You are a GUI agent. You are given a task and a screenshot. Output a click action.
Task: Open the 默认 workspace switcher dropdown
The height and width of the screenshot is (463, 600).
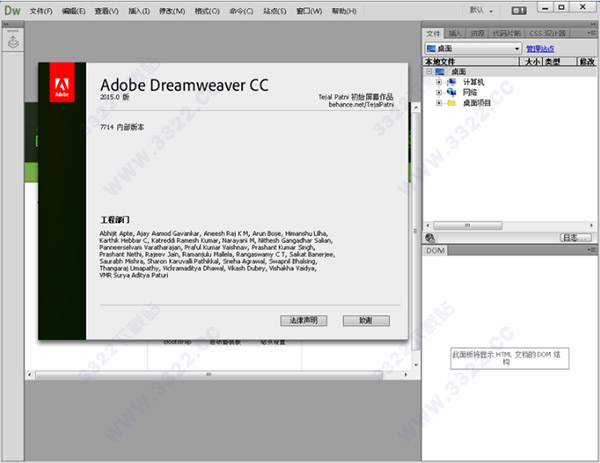point(481,11)
